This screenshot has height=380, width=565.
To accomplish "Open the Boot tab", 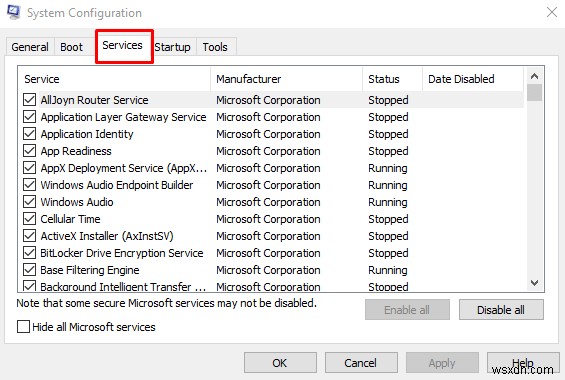I will tap(71, 47).
